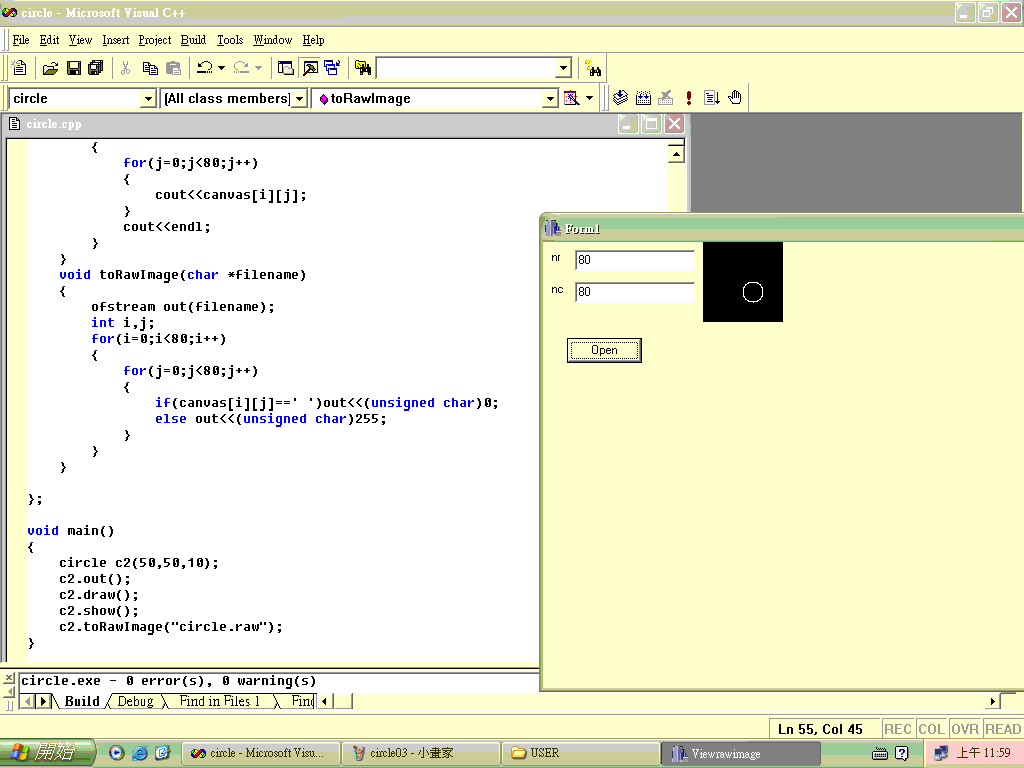This screenshot has width=1024, height=768.
Task: Run program with the red exclamation icon
Action: 689,98
